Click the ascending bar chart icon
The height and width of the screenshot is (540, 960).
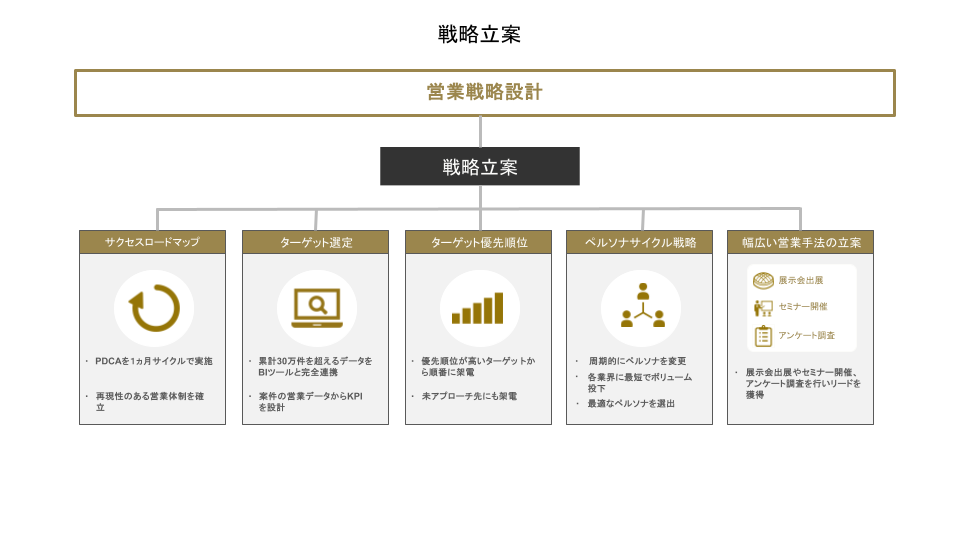[478, 308]
